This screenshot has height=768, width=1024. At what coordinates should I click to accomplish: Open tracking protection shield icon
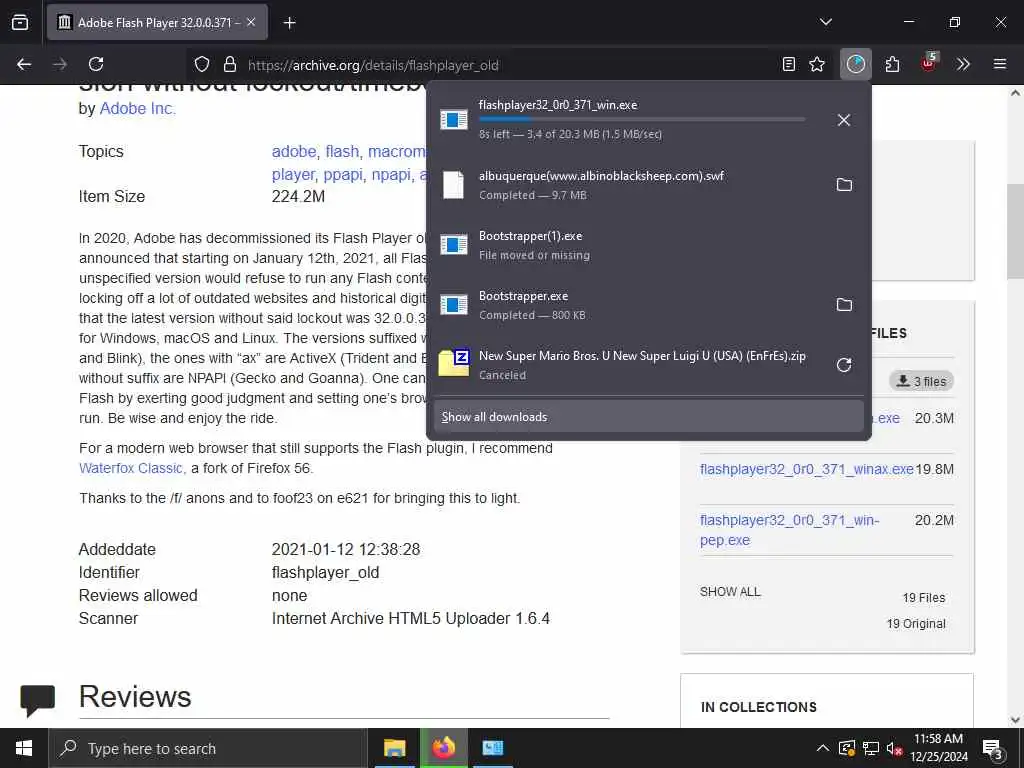click(202, 65)
